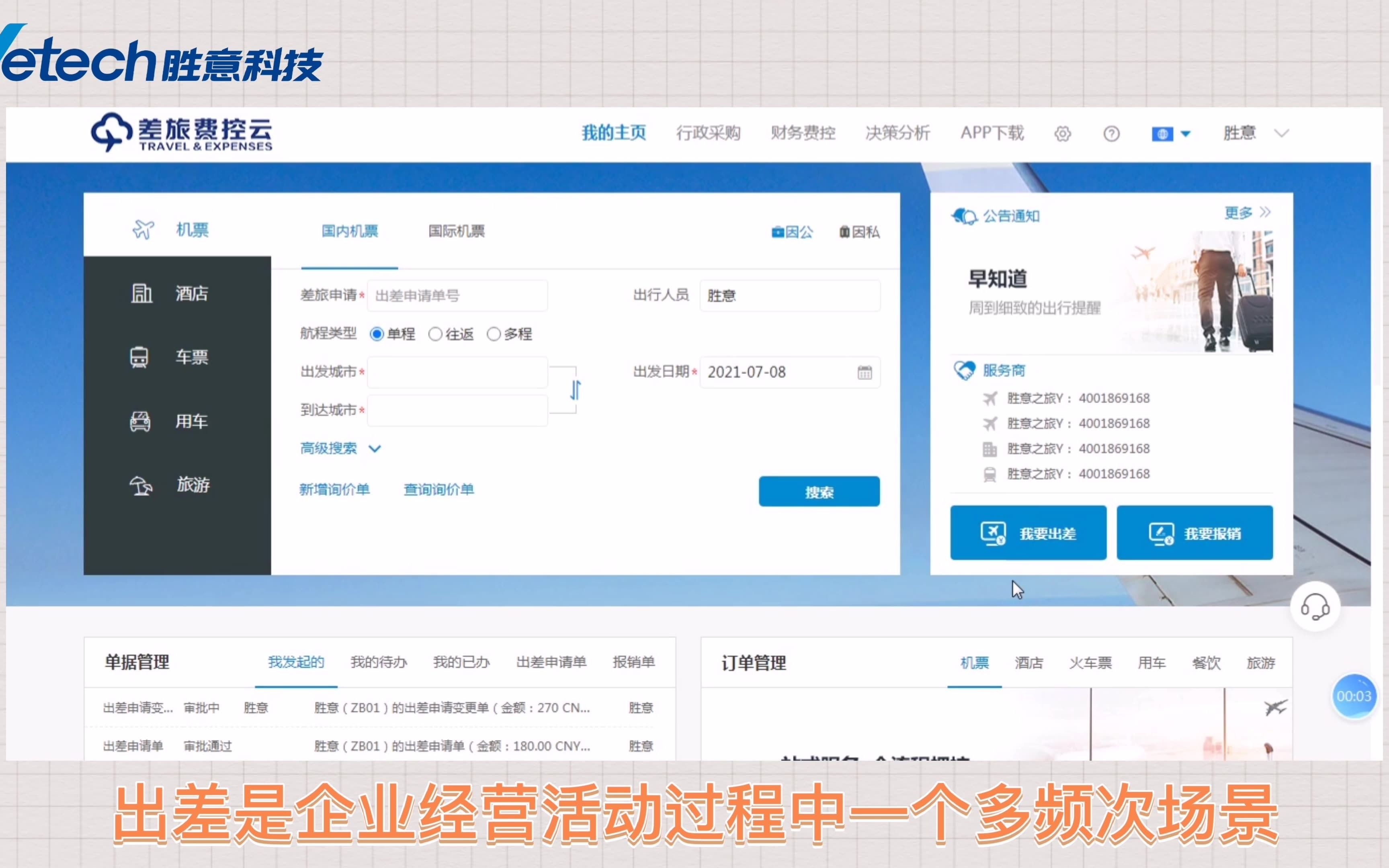Go to 我的主页 in top navigation
Image resolution: width=1389 pixels, height=868 pixels.
click(x=614, y=133)
